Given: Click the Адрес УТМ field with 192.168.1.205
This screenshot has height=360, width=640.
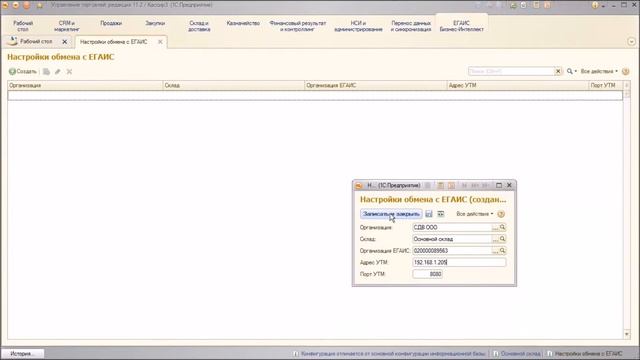Looking at the screenshot, I should coord(459,262).
